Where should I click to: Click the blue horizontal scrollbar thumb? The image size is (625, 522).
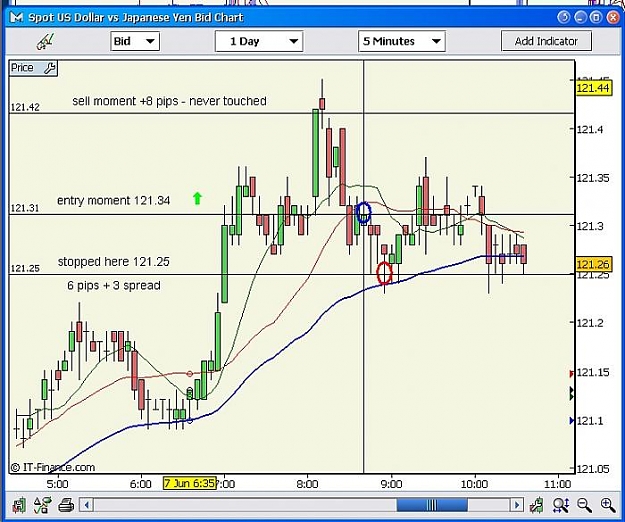(432, 505)
